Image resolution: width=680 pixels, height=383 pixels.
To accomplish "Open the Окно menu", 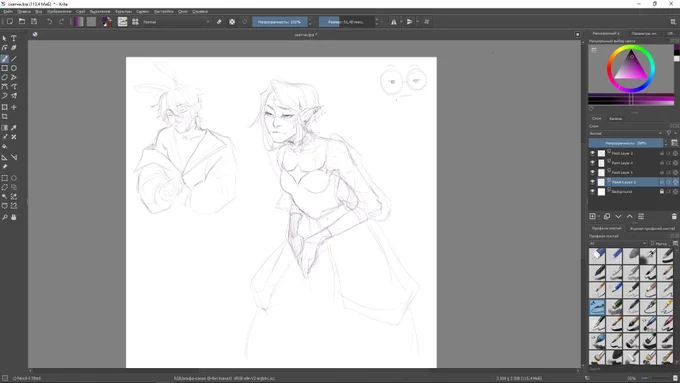I will point(183,11).
